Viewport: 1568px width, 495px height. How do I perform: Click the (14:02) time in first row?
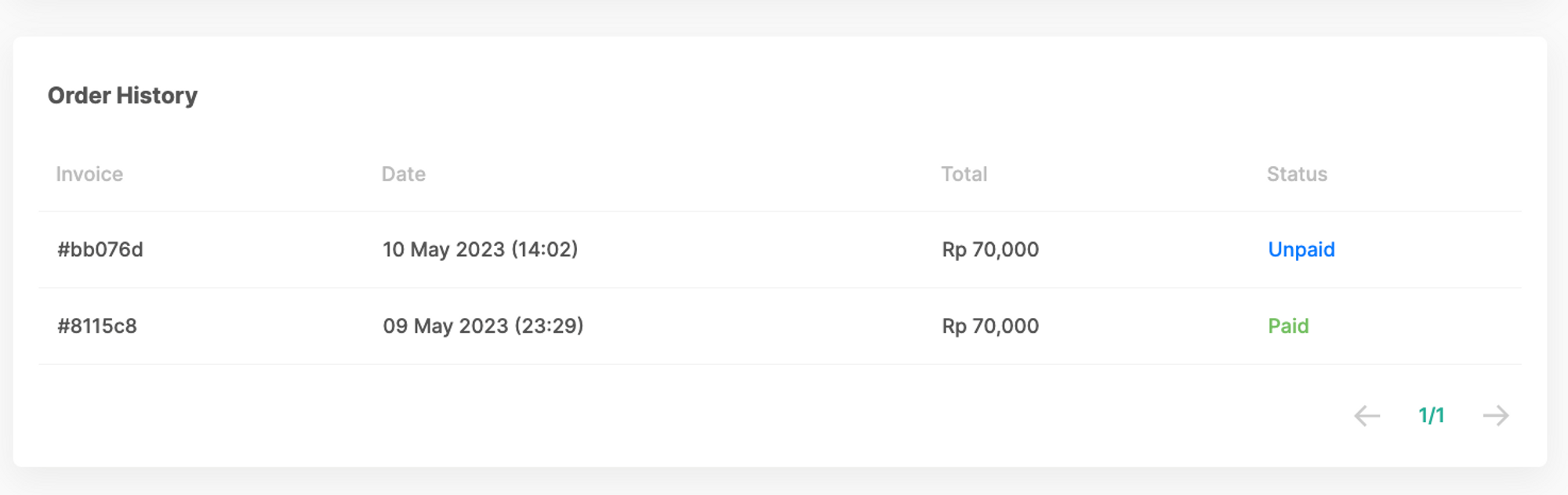tap(544, 249)
